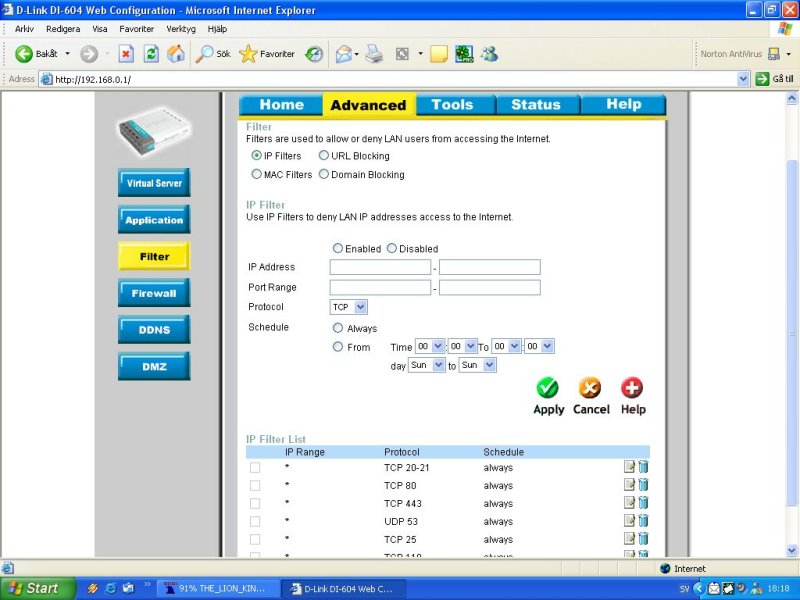
Task: Switch to the Status tab
Action: coord(536,105)
